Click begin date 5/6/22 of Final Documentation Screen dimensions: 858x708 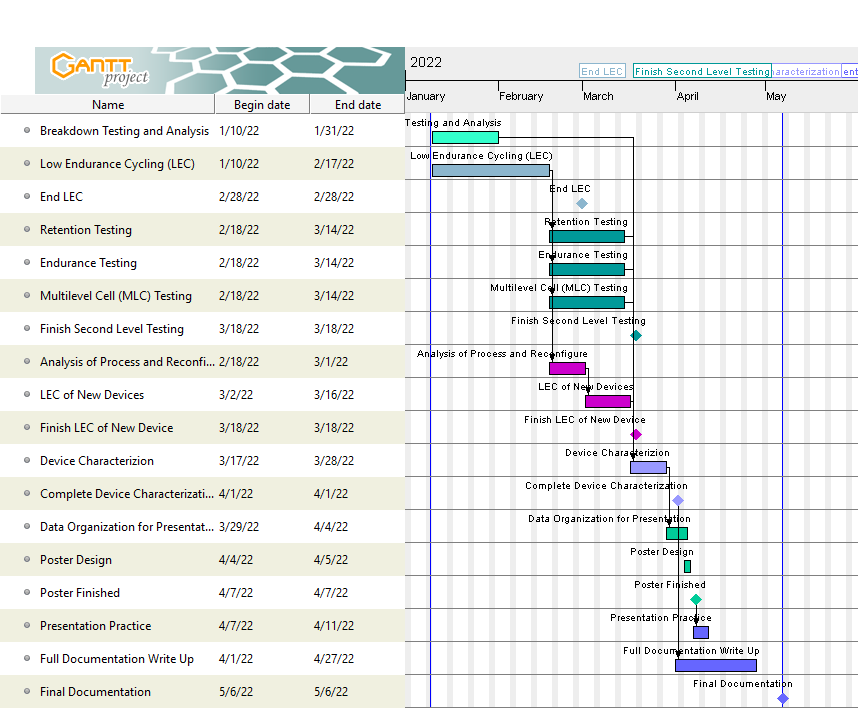[x=236, y=692]
